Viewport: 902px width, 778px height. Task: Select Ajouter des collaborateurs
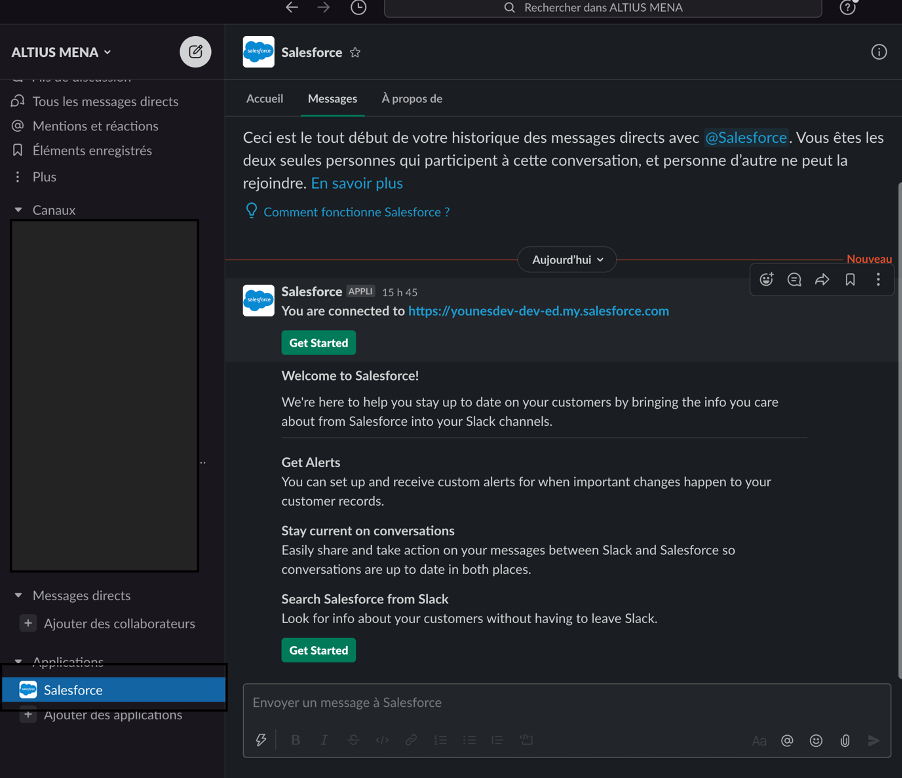click(119, 623)
